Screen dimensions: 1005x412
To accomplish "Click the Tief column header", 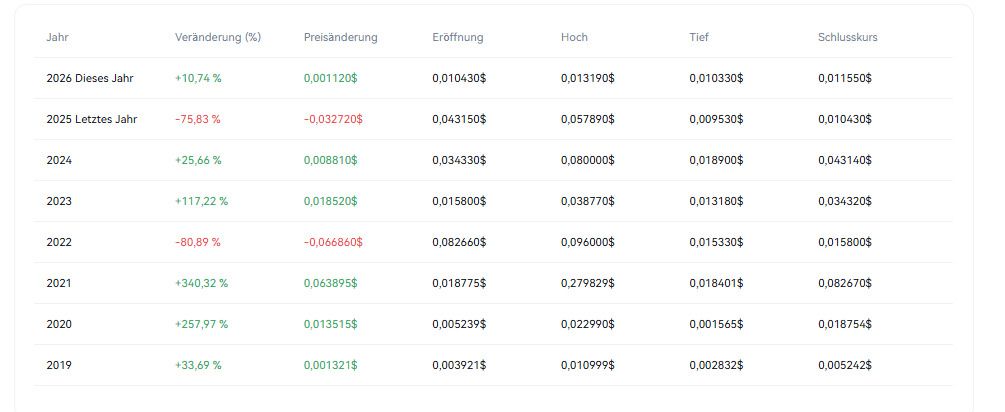I will point(698,38).
